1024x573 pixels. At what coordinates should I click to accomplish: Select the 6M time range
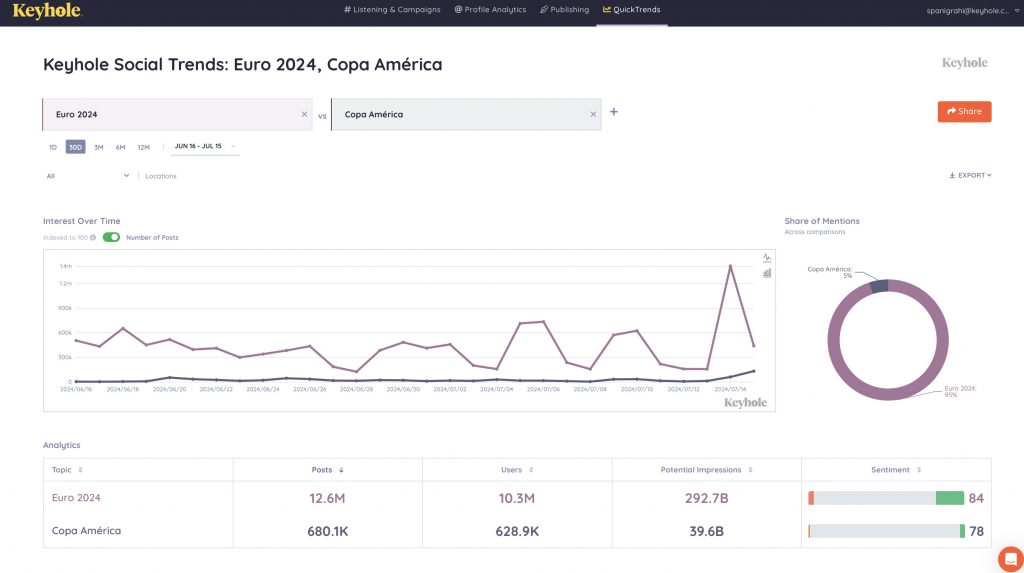(120, 147)
